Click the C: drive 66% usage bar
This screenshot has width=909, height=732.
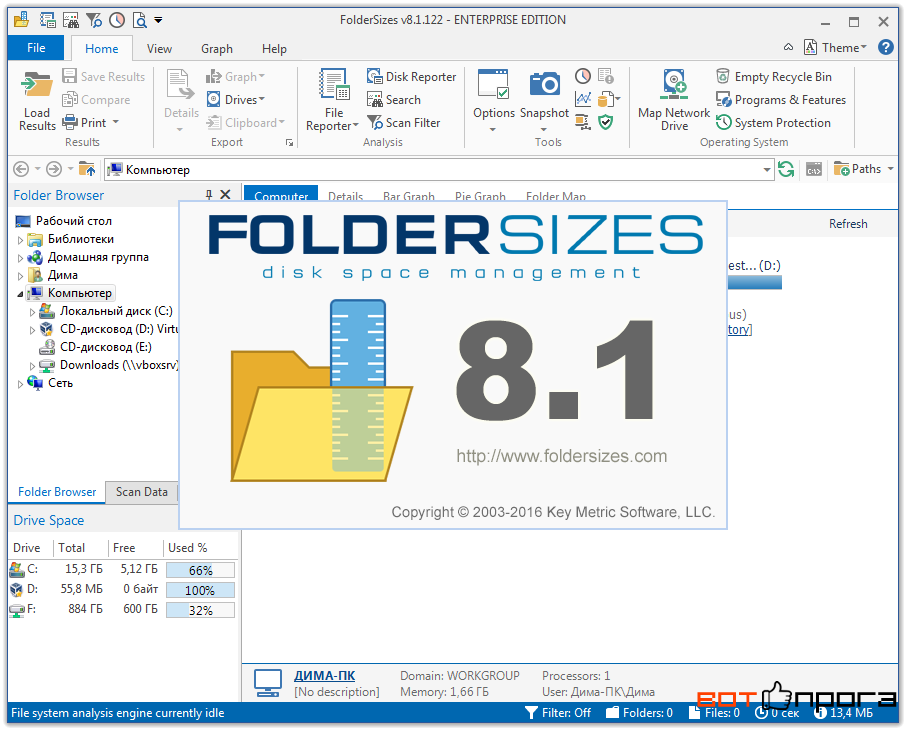(x=201, y=570)
